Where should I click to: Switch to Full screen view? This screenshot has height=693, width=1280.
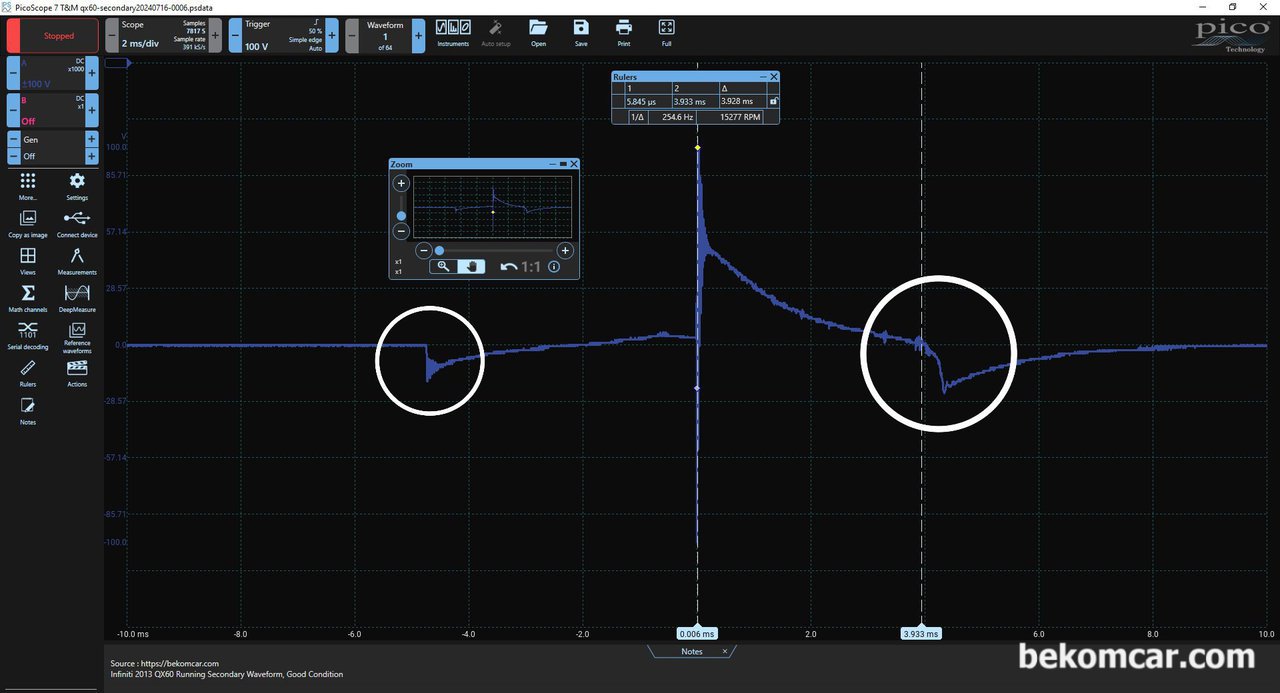coord(667,33)
